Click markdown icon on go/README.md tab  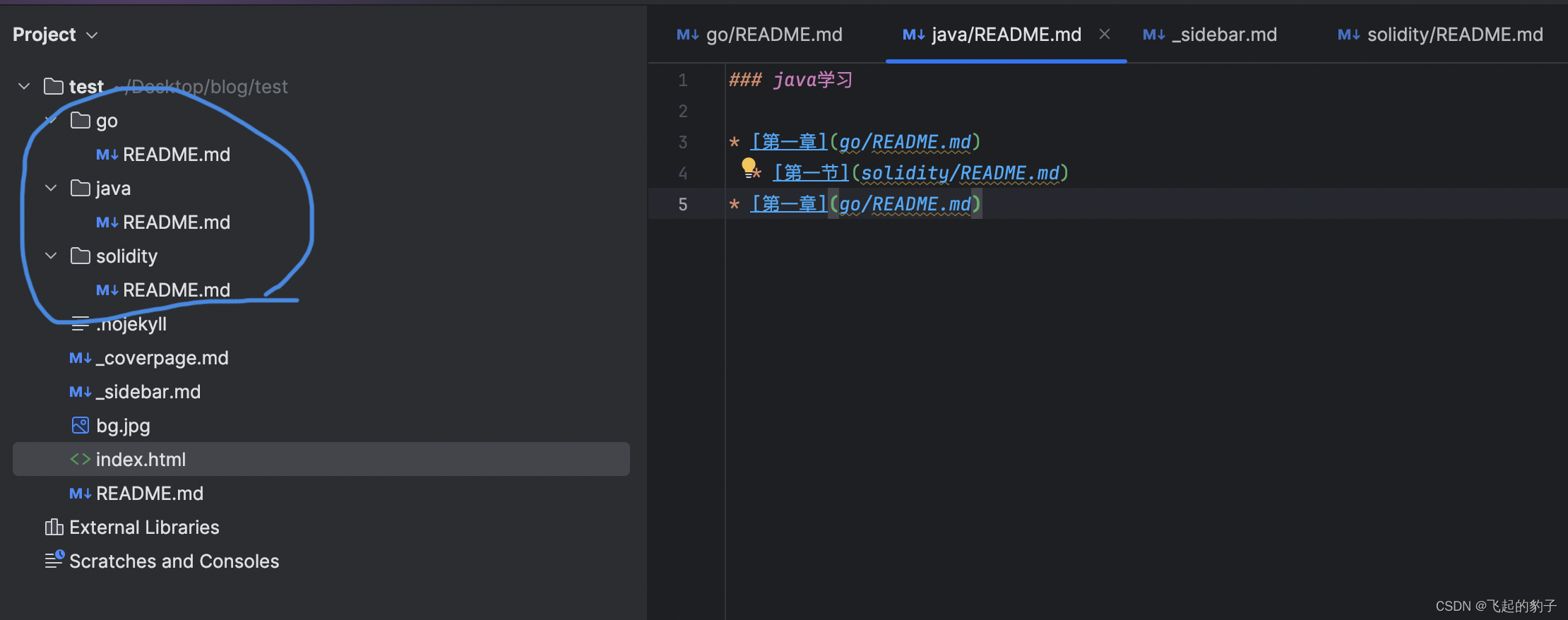tap(688, 35)
